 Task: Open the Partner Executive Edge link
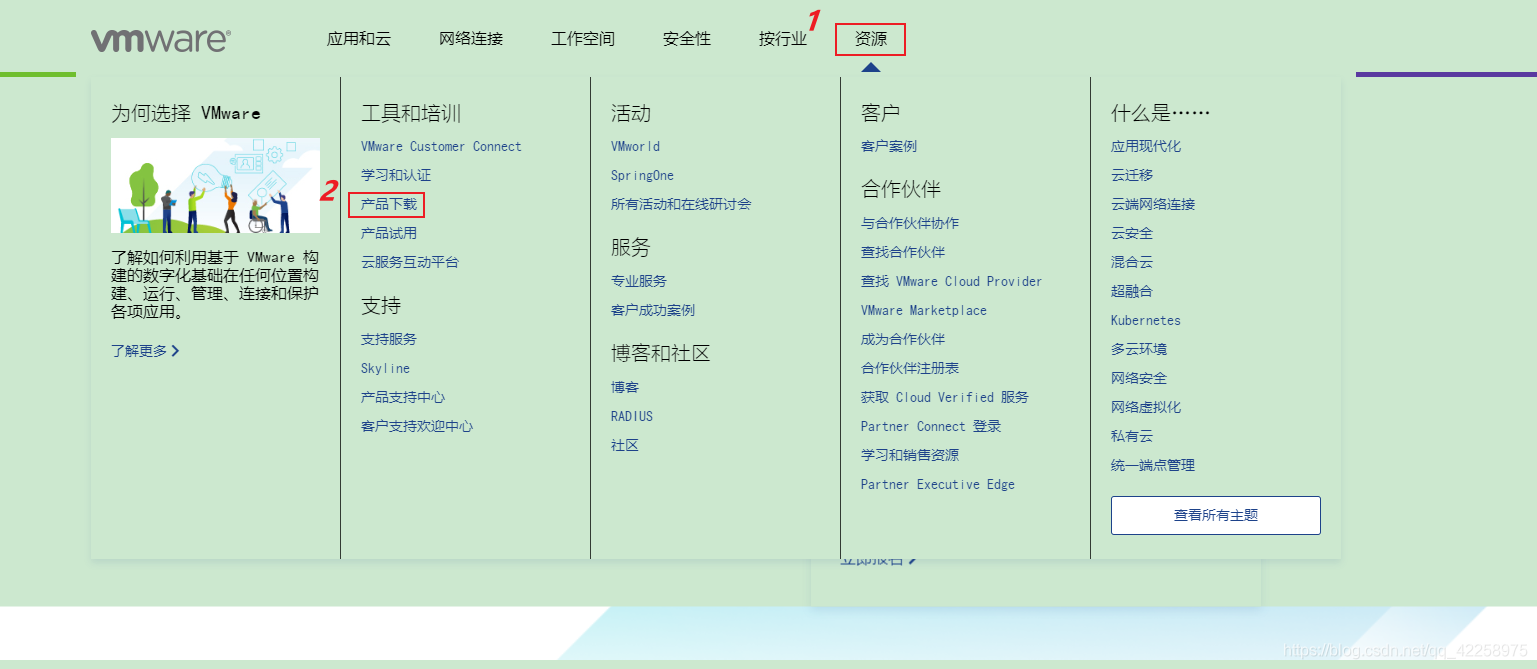pyautogui.click(x=938, y=484)
